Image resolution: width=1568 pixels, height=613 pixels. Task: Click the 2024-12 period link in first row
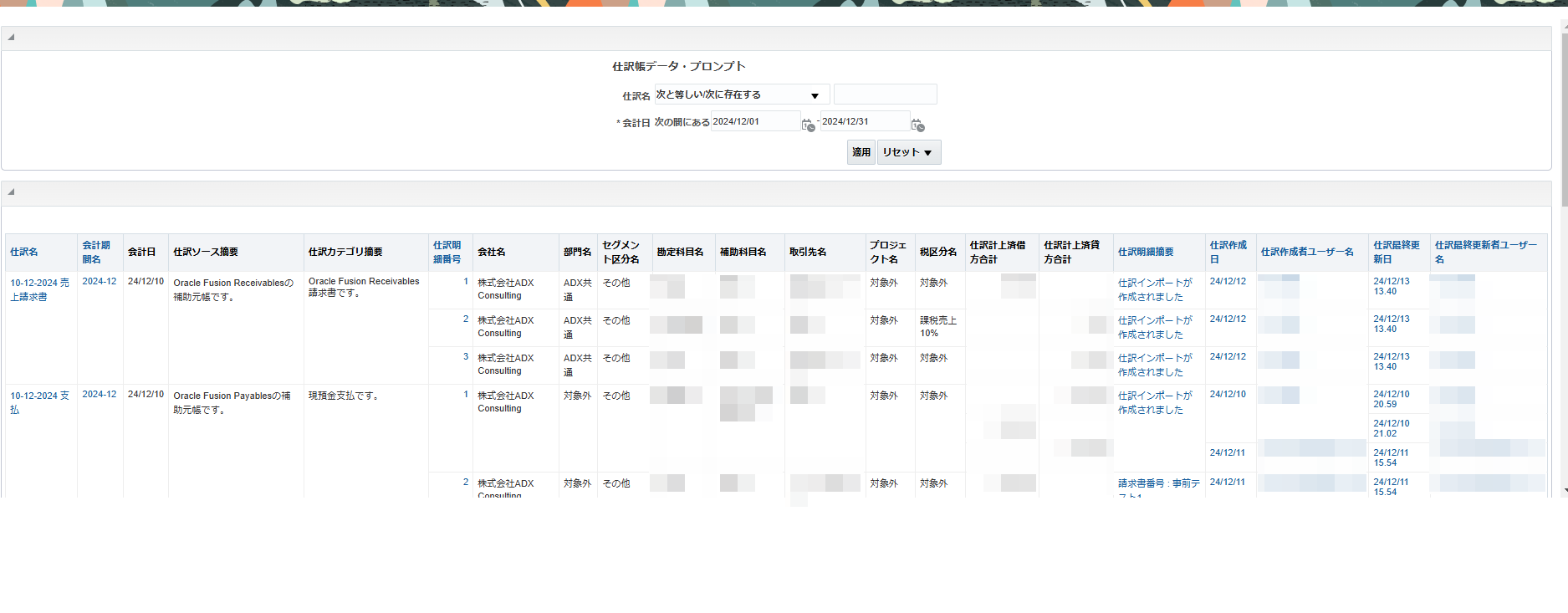click(100, 282)
